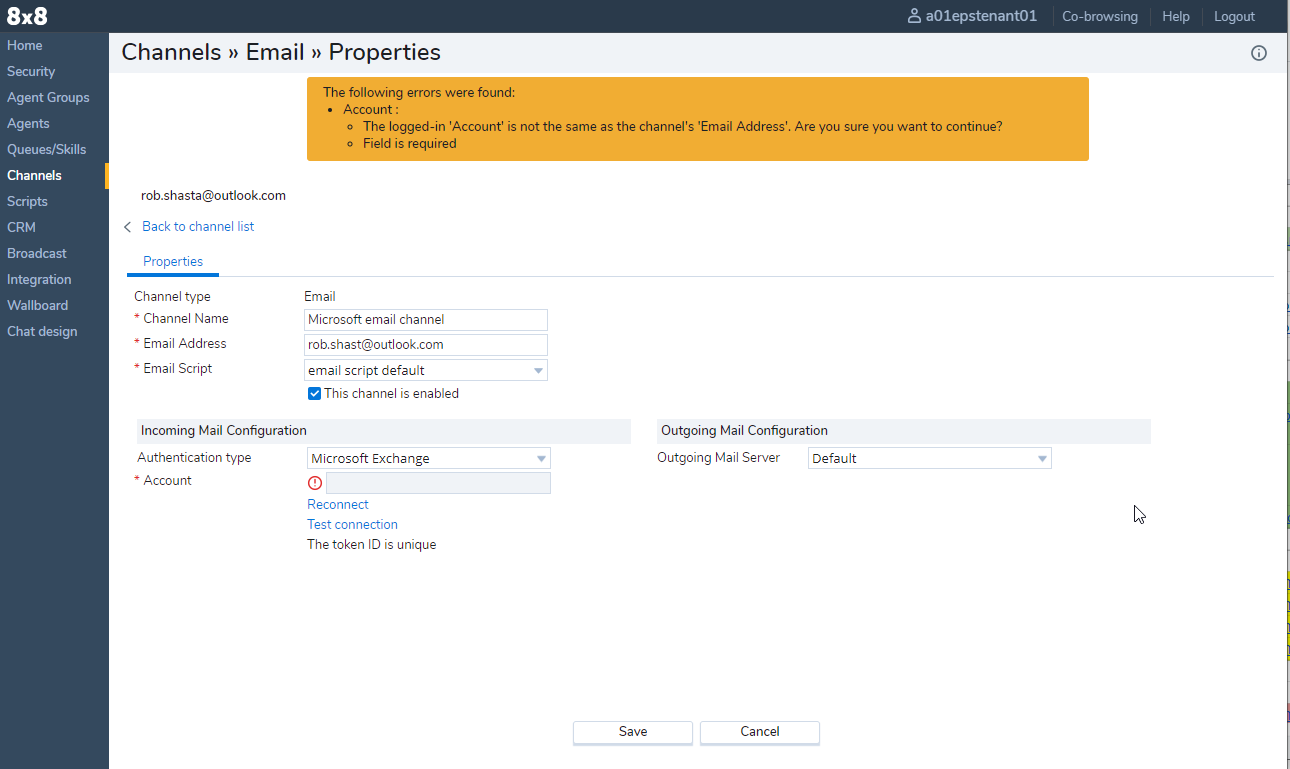Click the logged-in Account mismatch warning text
Viewport: 1290px width, 769px height.
682,127
